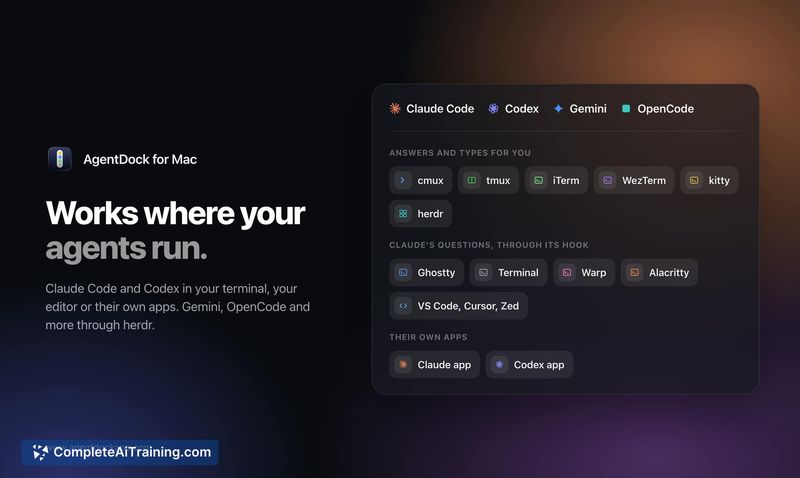The height and width of the screenshot is (478, 800).
Task: Click 'agents run.' headline text
Action: click(126, 248)
